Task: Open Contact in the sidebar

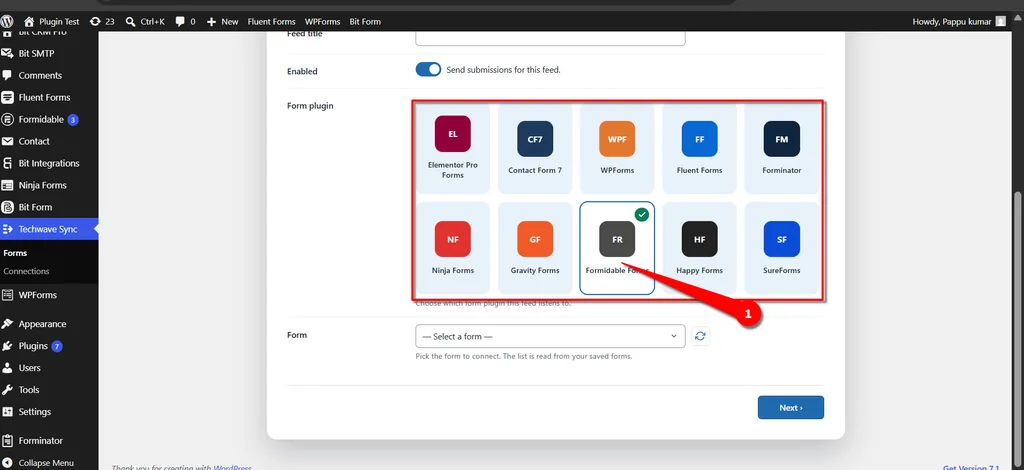Action: [x=49, y=141]
